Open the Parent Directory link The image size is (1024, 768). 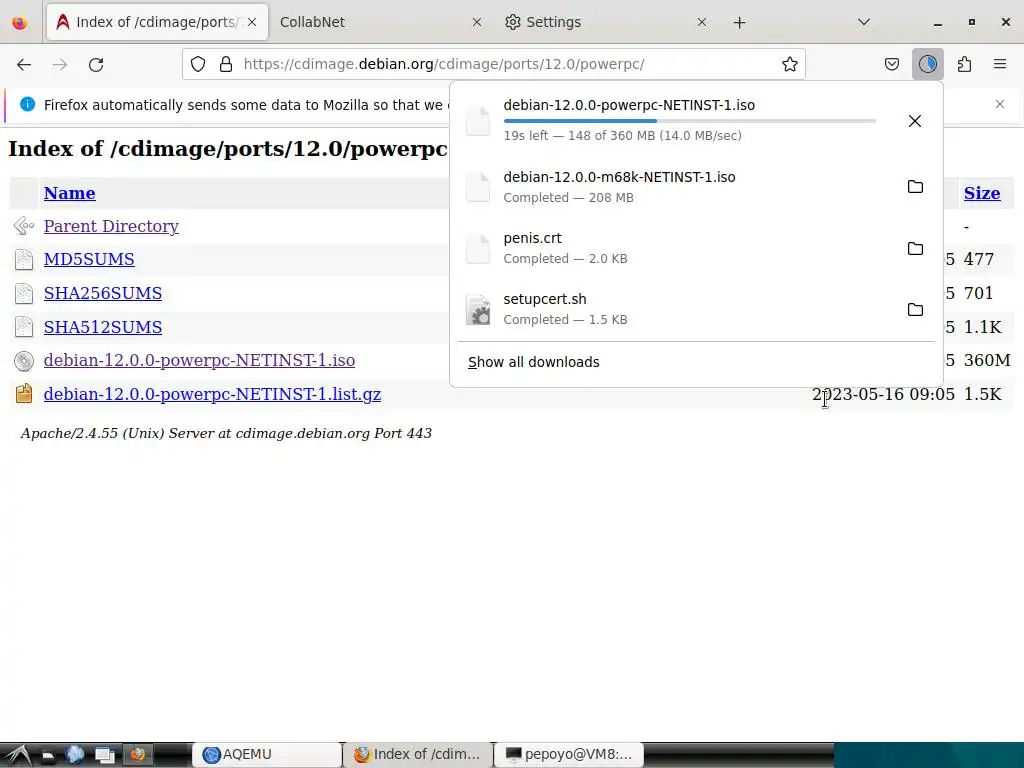pos(111,226)
